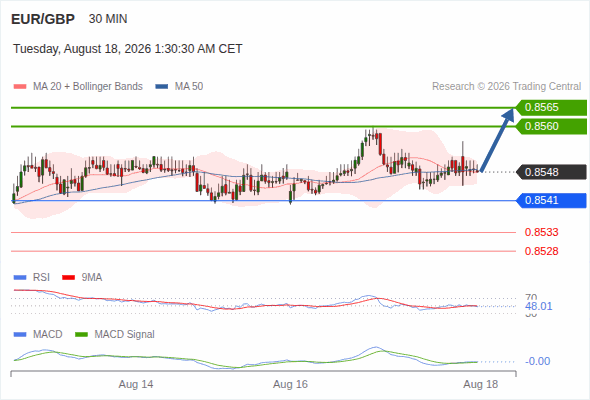Click the 0.8533 red support level value
The height and width of the screenshot is (400, 590).
pos(541,233)
